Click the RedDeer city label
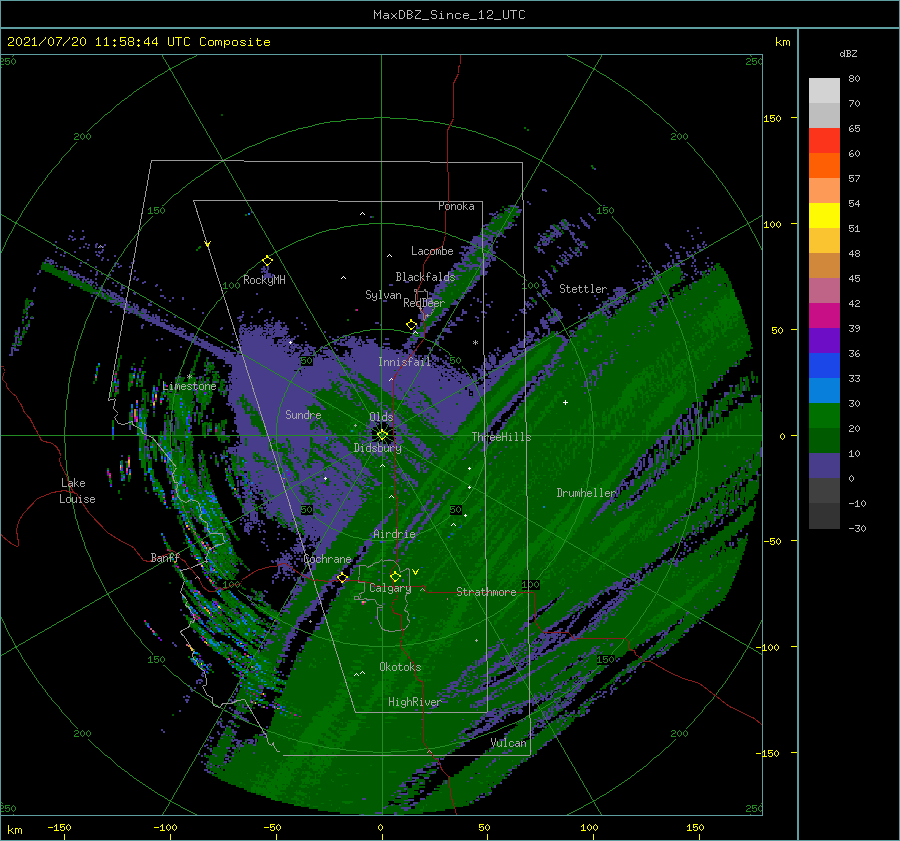Screen dimensions: 900x841 pyautogui.click(x=424, y=303)
